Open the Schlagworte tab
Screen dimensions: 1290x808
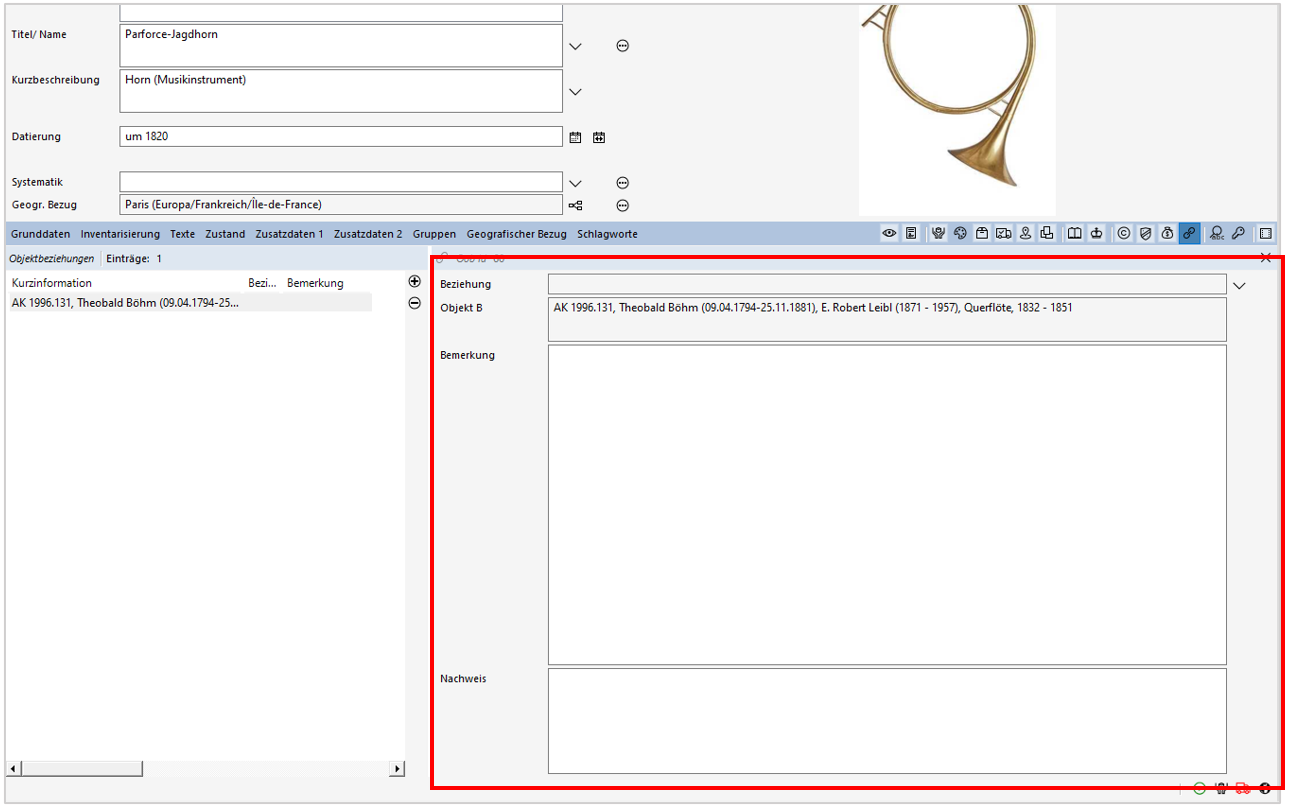(607, 233)
